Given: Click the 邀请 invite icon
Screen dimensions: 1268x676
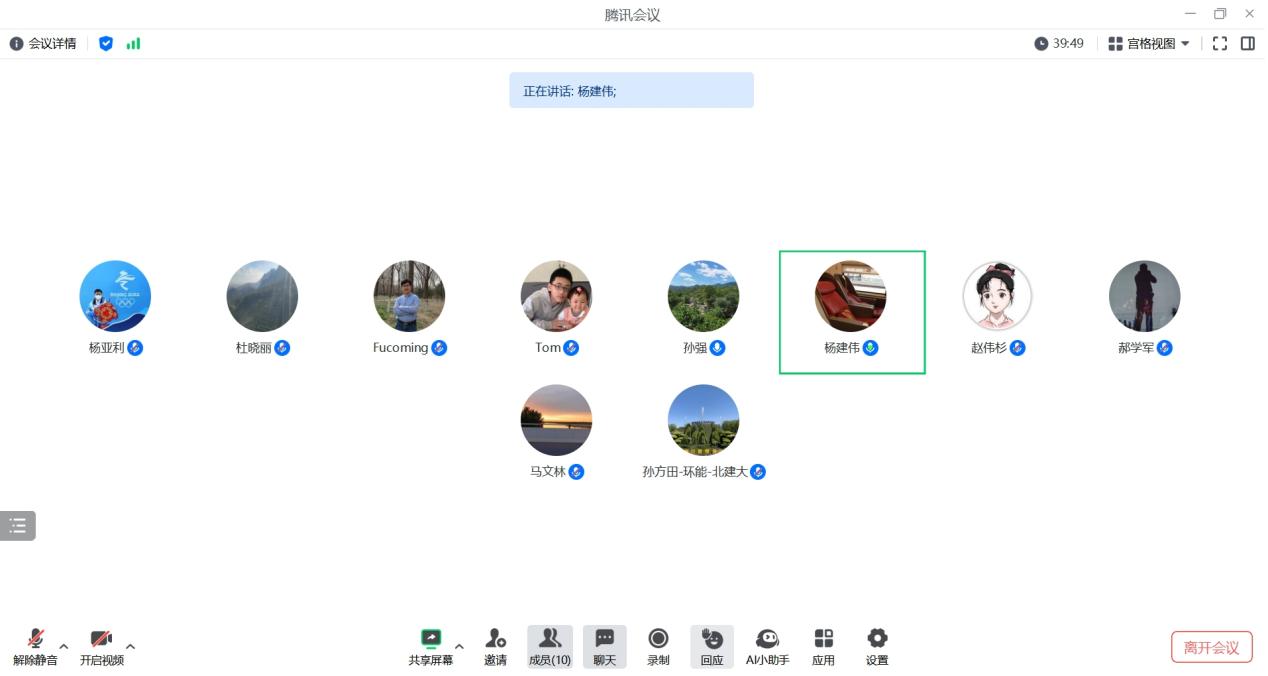Looking at the screenshot, I should coord(495,646).
